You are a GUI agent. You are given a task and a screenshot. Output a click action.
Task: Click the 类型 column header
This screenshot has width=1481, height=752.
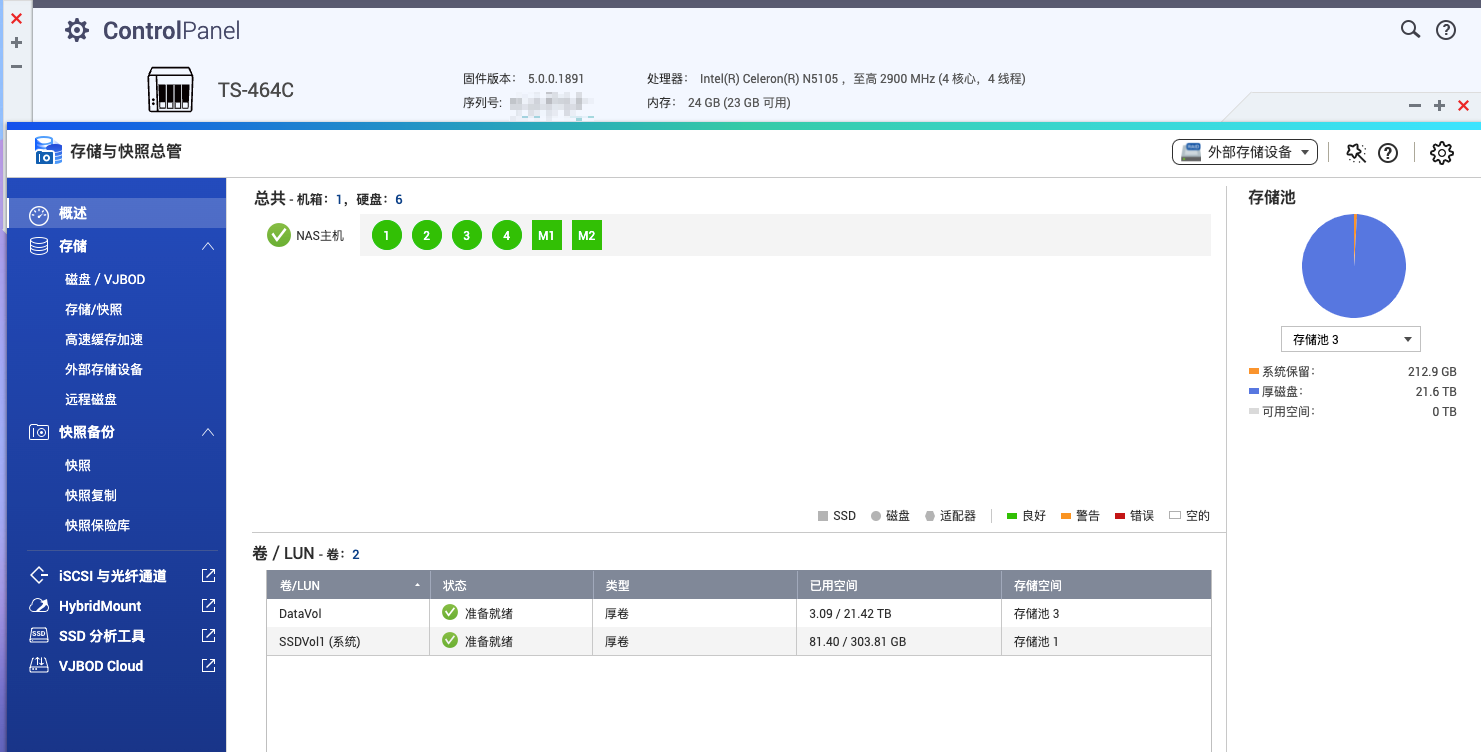[695, 585]
